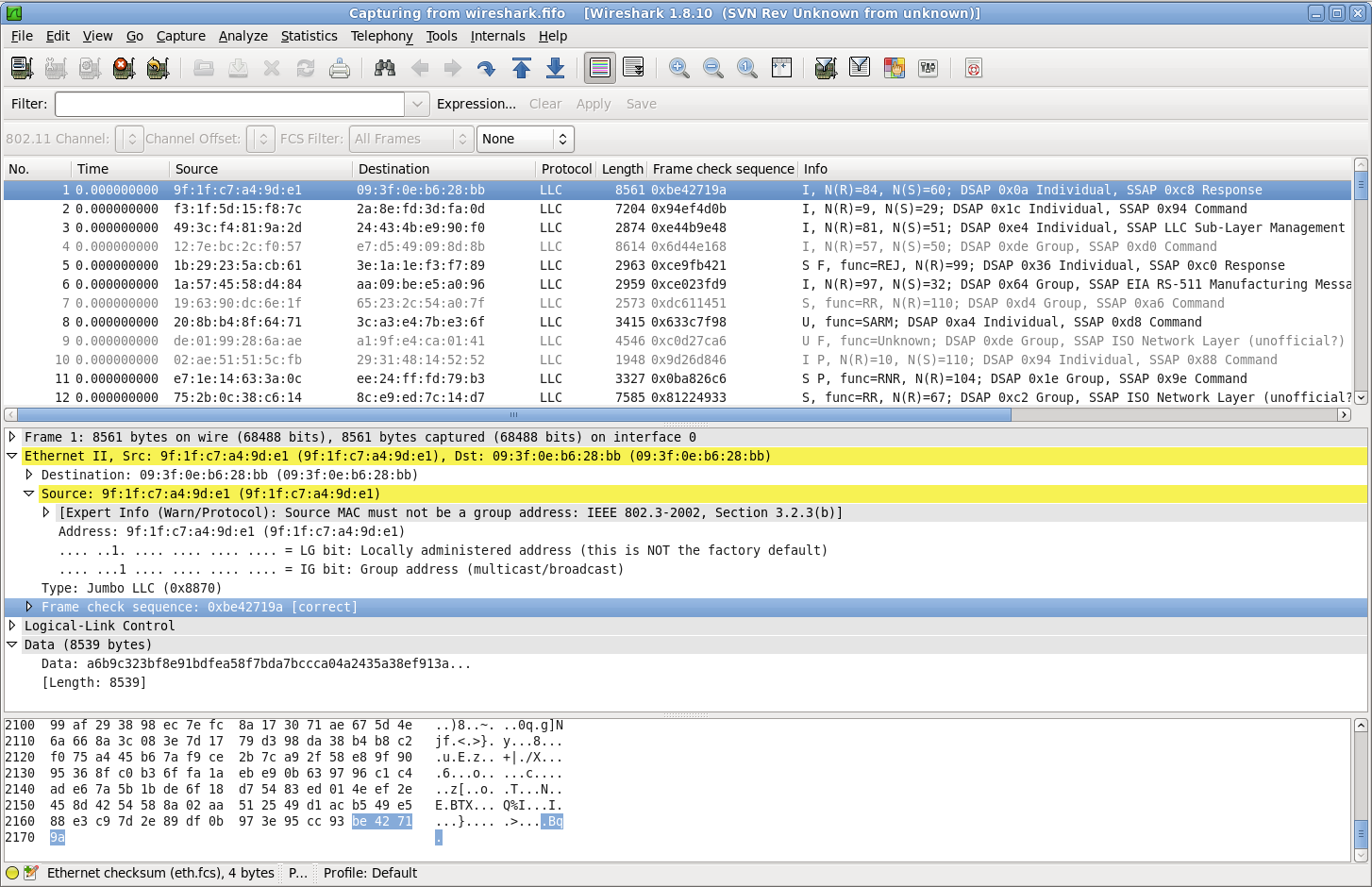Expand the Expert Info warning node
The image size is (1372, 887).
pos(46,512)
